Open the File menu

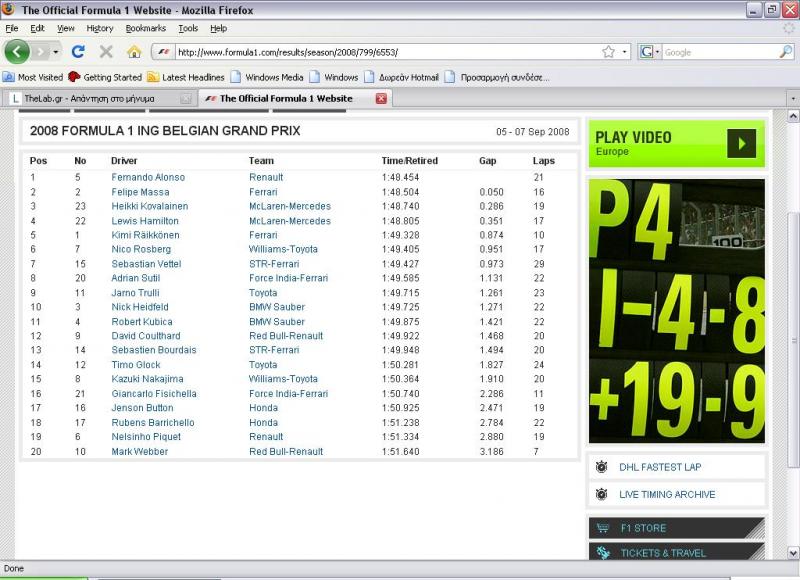click(x=12, y=29)
